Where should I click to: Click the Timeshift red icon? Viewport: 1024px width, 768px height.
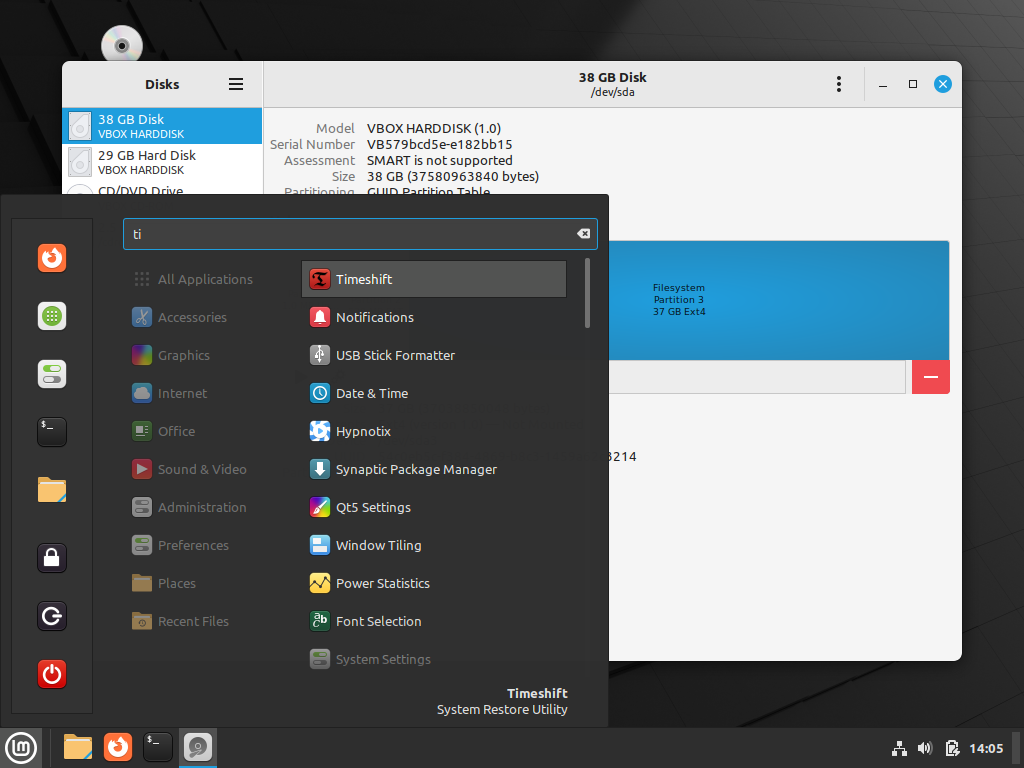(319, 280)
